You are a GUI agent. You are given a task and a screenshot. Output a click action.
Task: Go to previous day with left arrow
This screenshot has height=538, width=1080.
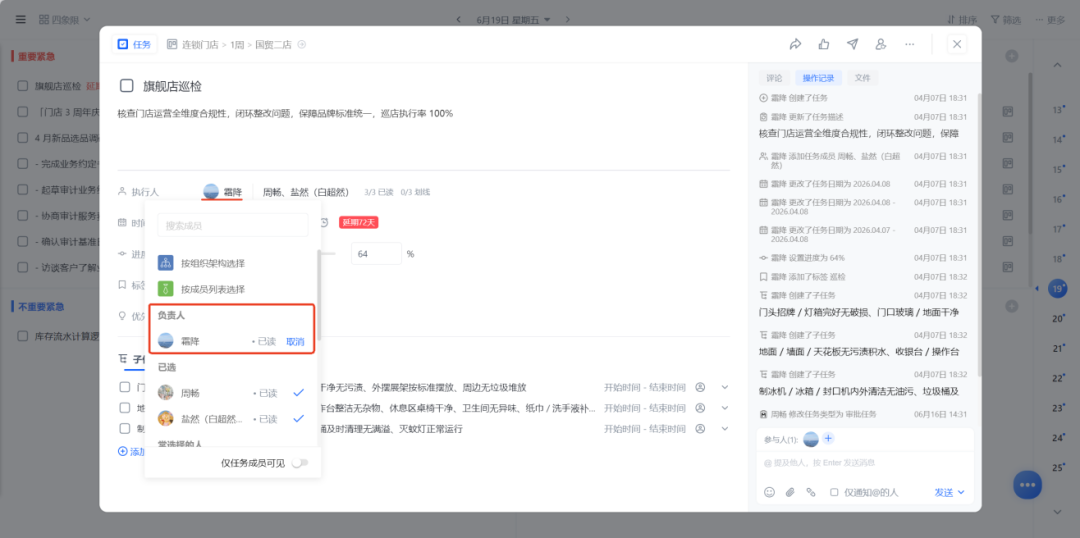pyautogui.click(x=459, y=19)
